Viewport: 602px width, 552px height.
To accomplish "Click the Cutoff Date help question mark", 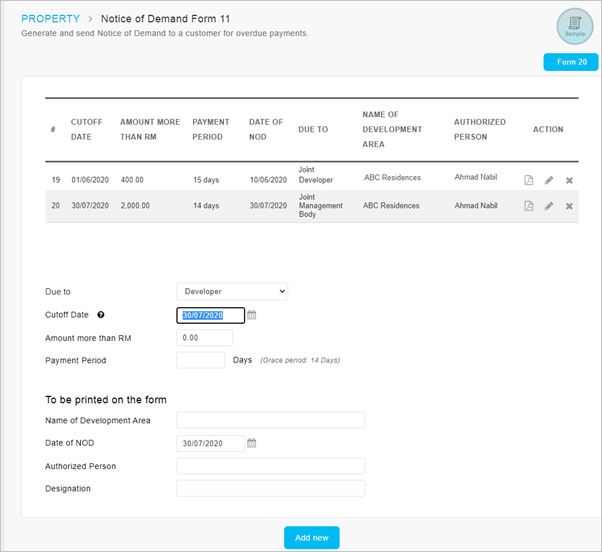I will [x=101, y=315].
